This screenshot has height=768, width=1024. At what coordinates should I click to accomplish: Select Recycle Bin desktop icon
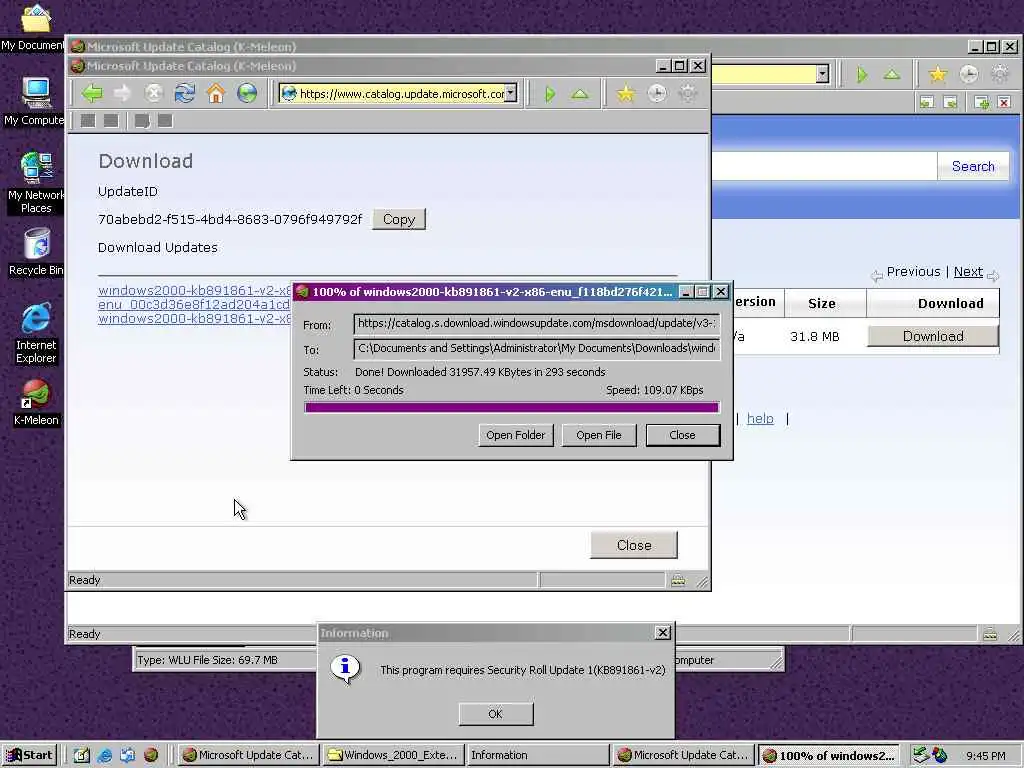[x=37, y=252]
